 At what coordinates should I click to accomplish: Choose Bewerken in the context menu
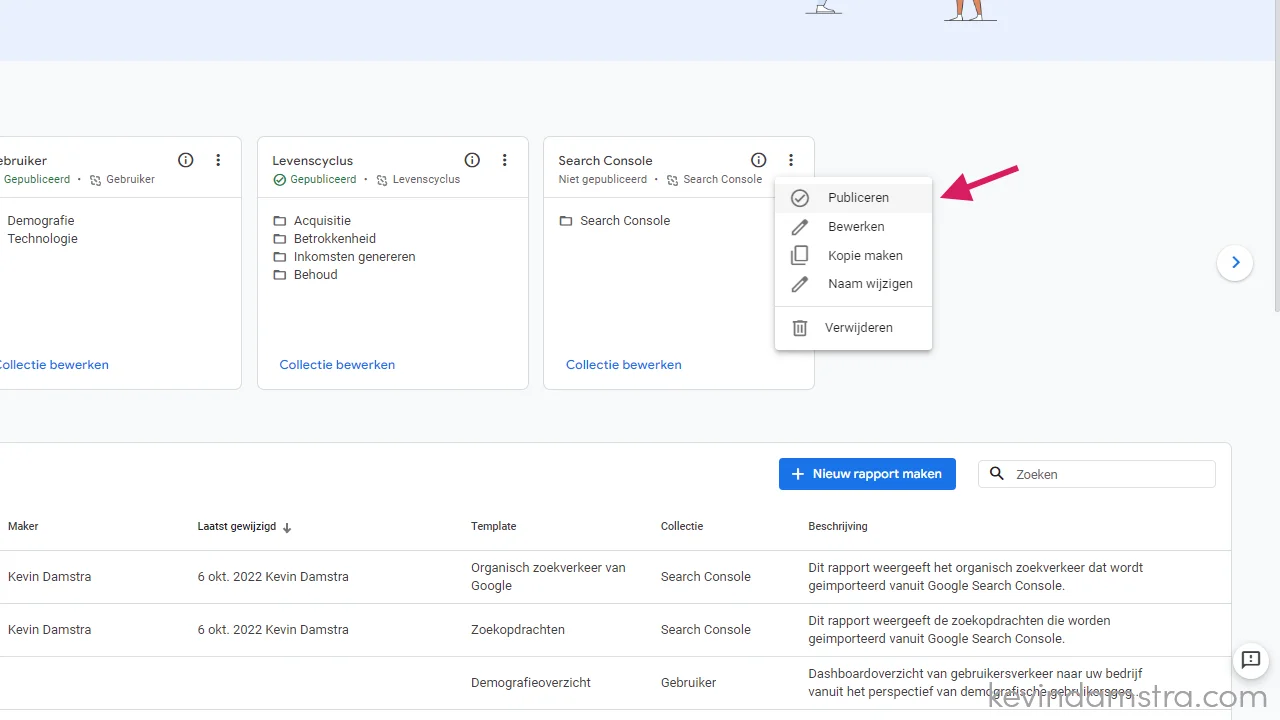point(853,227)
